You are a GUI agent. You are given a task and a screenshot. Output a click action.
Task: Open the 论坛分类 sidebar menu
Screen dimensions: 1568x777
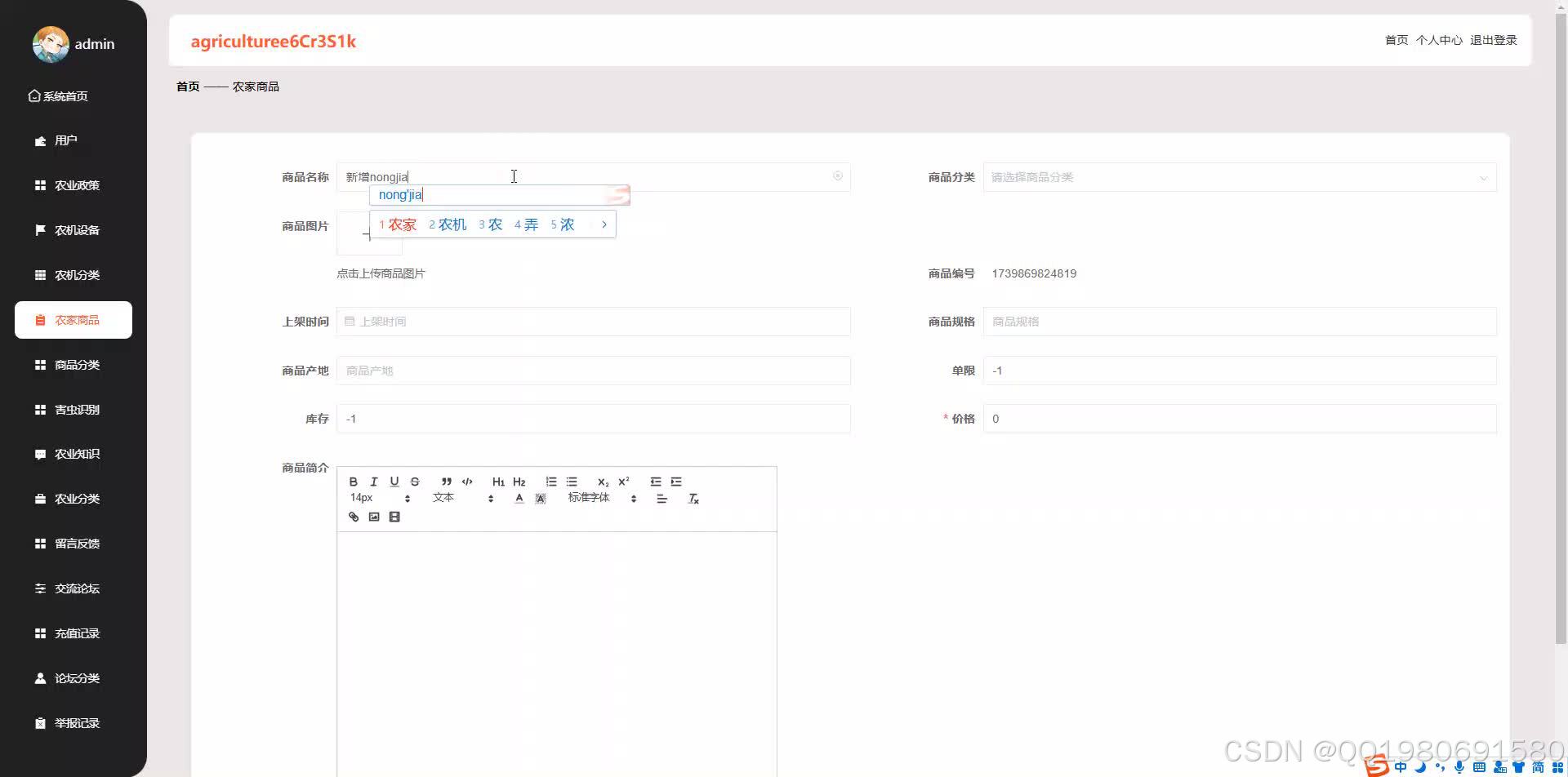coord(73,678)
